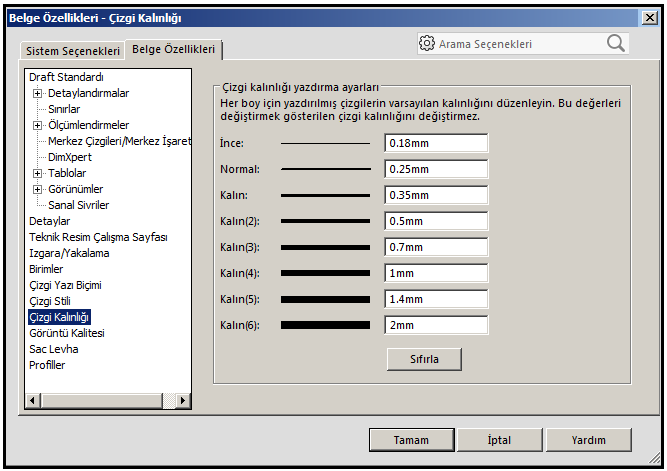Click the gear icon in search box
The width and height of the screenshot is (667, 471).
click(427, 44)
